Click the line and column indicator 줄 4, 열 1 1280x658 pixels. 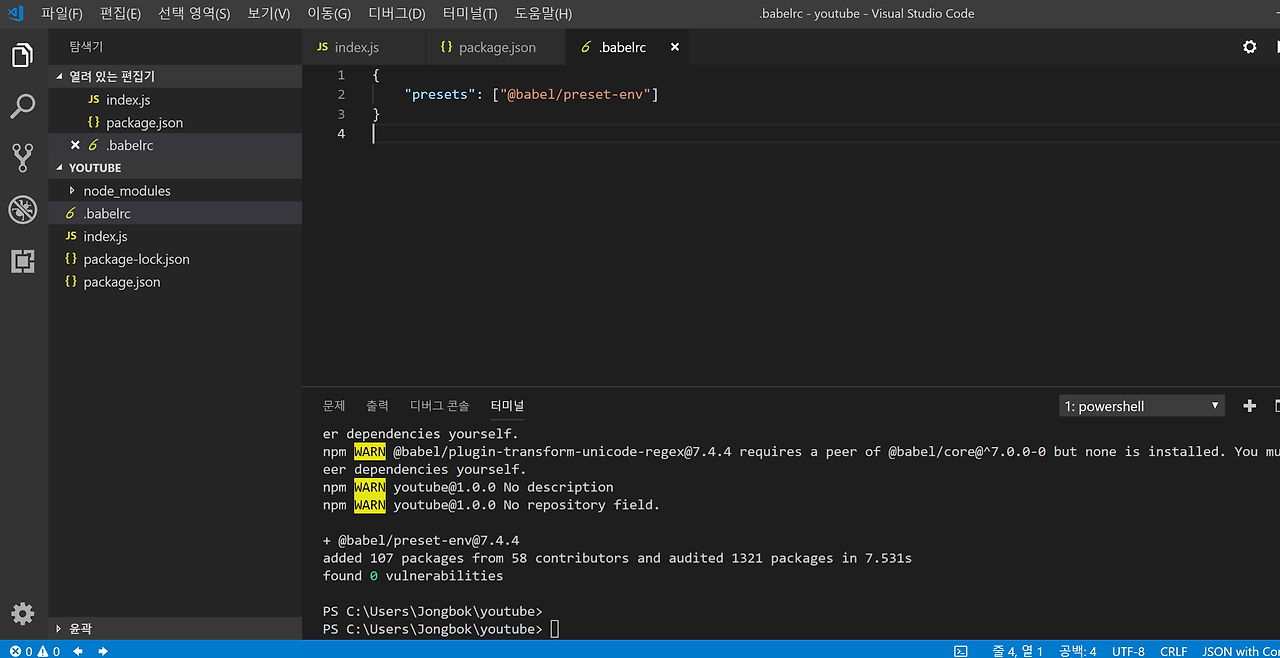coord(1017,651)
